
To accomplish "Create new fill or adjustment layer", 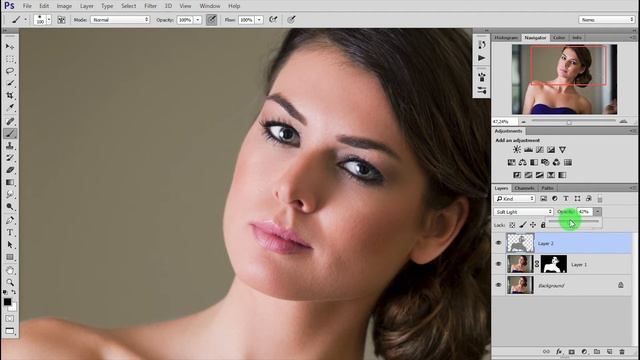I will [x=584, y=351].
